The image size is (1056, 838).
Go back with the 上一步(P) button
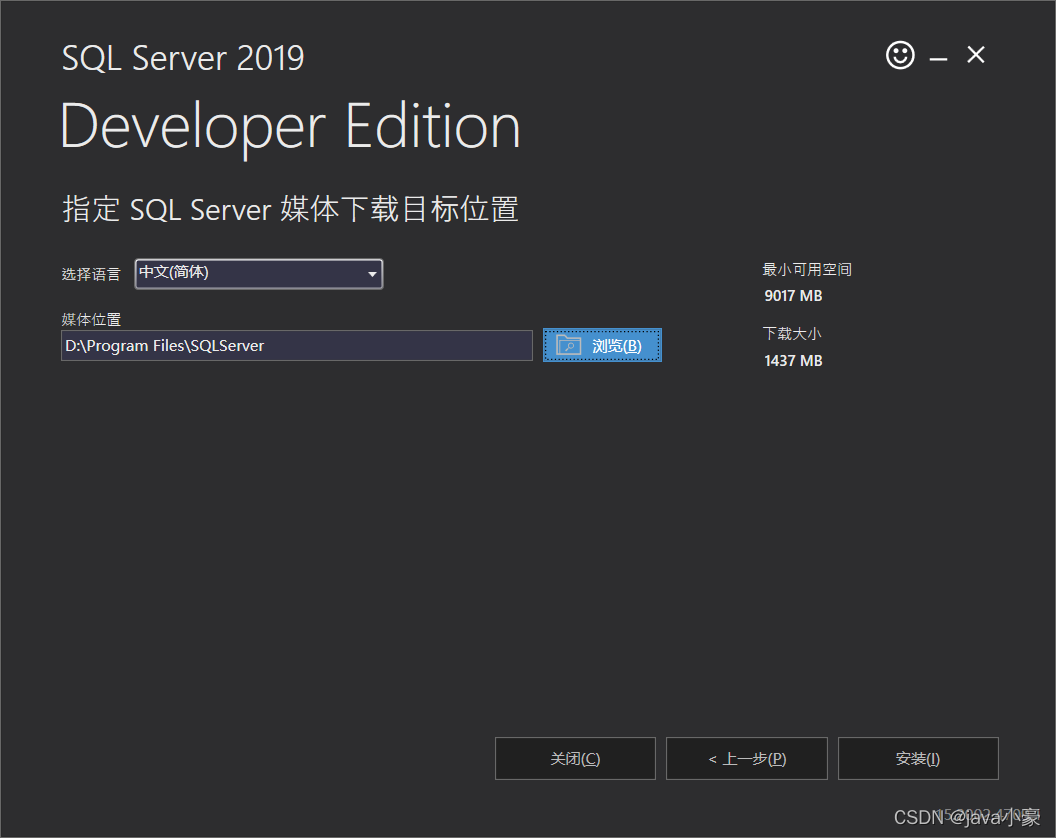tap(747, 759)
